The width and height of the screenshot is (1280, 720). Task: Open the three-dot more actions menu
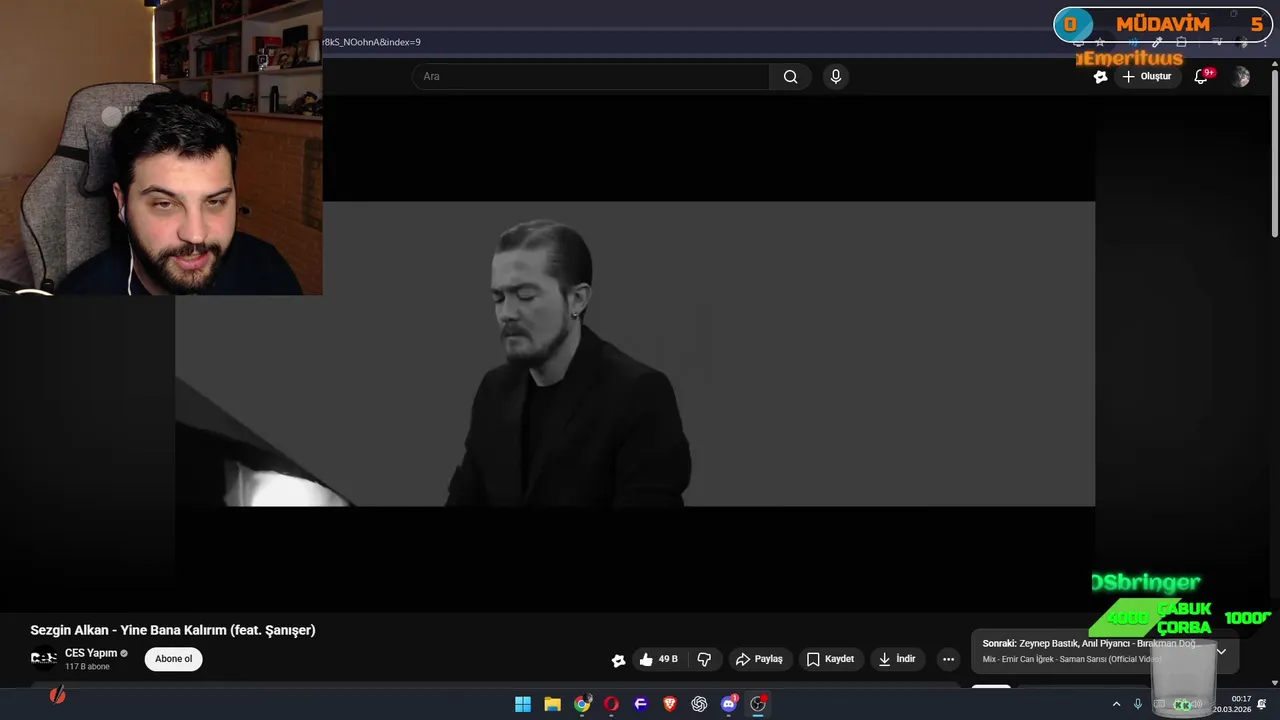[948, 659]
